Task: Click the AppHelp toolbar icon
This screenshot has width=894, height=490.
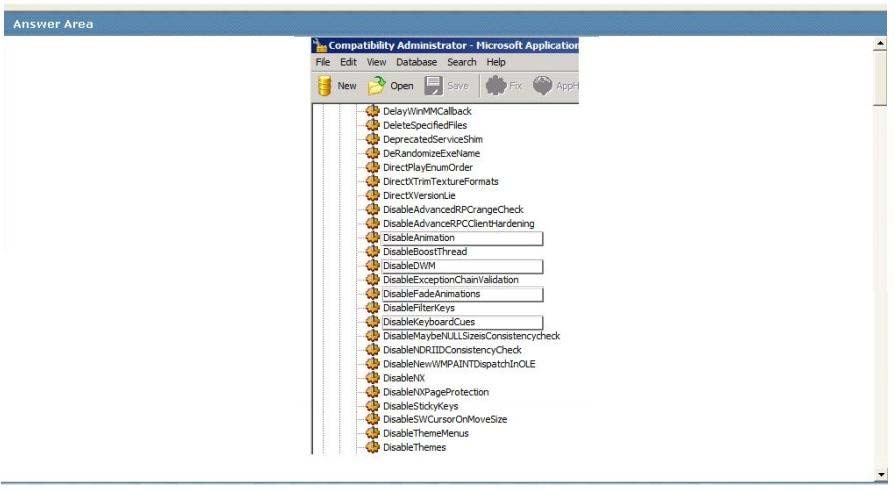Action: click(x=543, y=86)
